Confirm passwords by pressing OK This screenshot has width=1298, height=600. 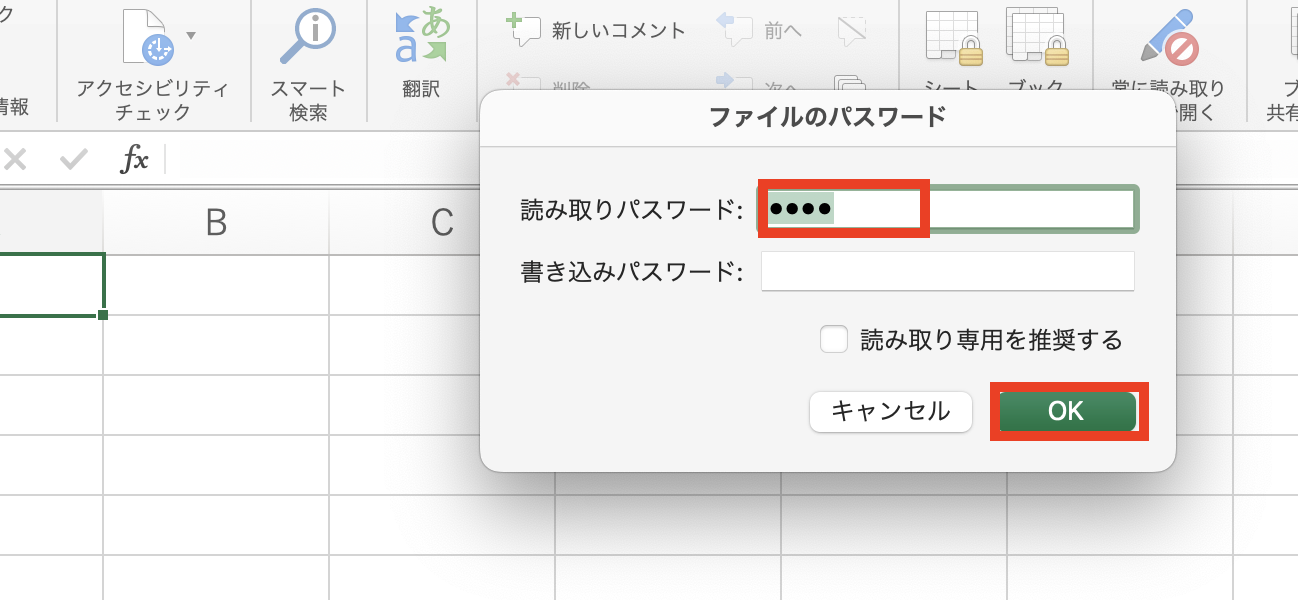tap(1066, 411)
